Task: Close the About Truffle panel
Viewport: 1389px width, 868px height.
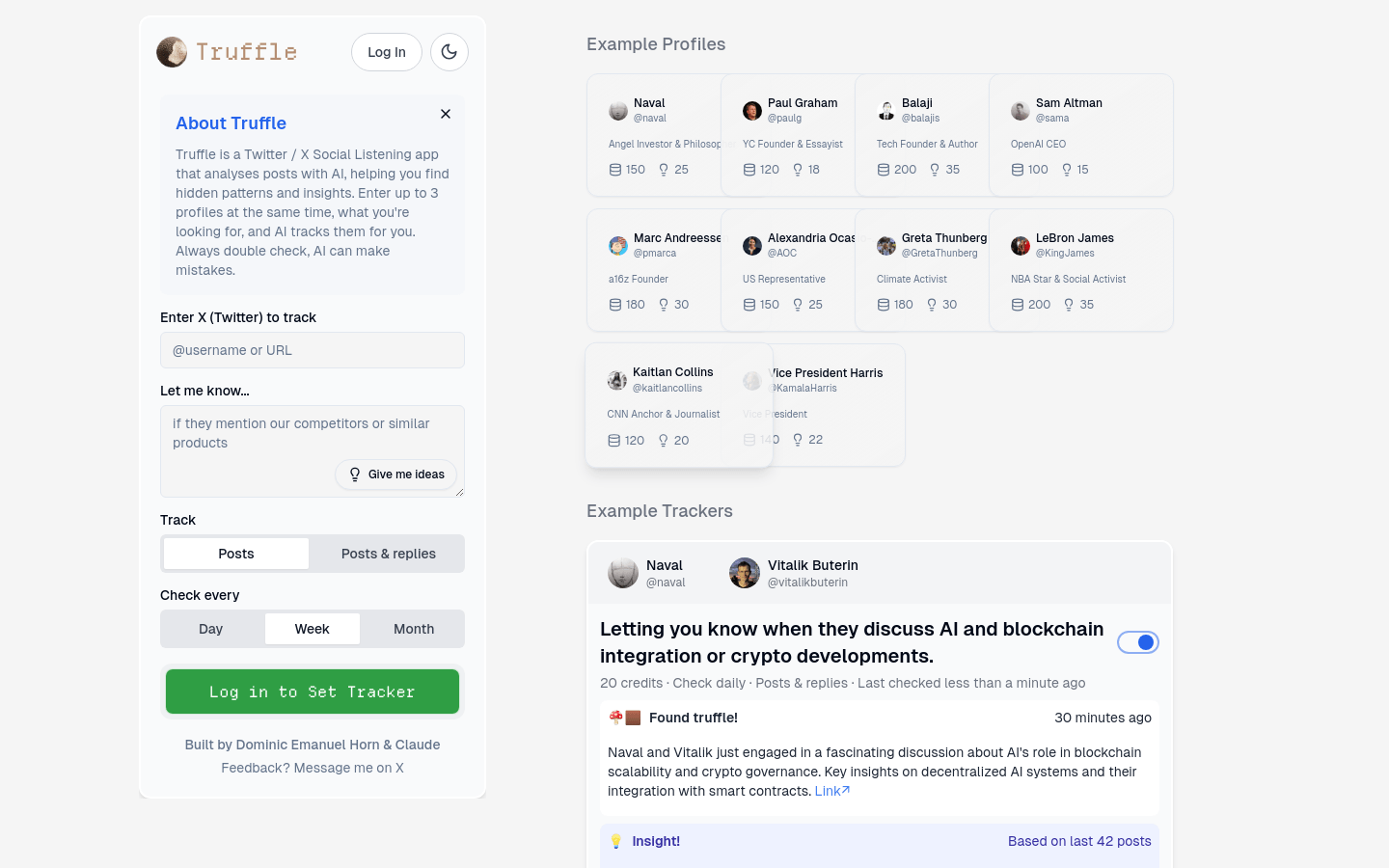Action: click(446, 114)
